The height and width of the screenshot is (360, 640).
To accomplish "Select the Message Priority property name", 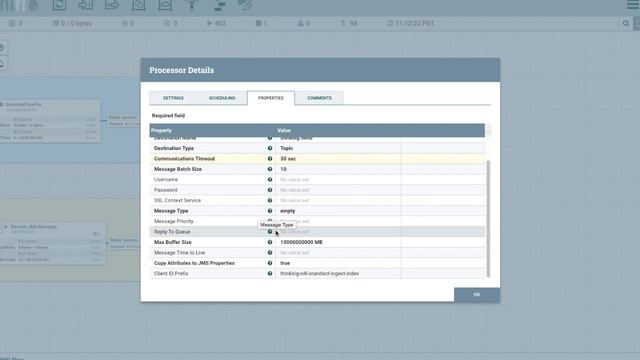I will click(174, 221).
